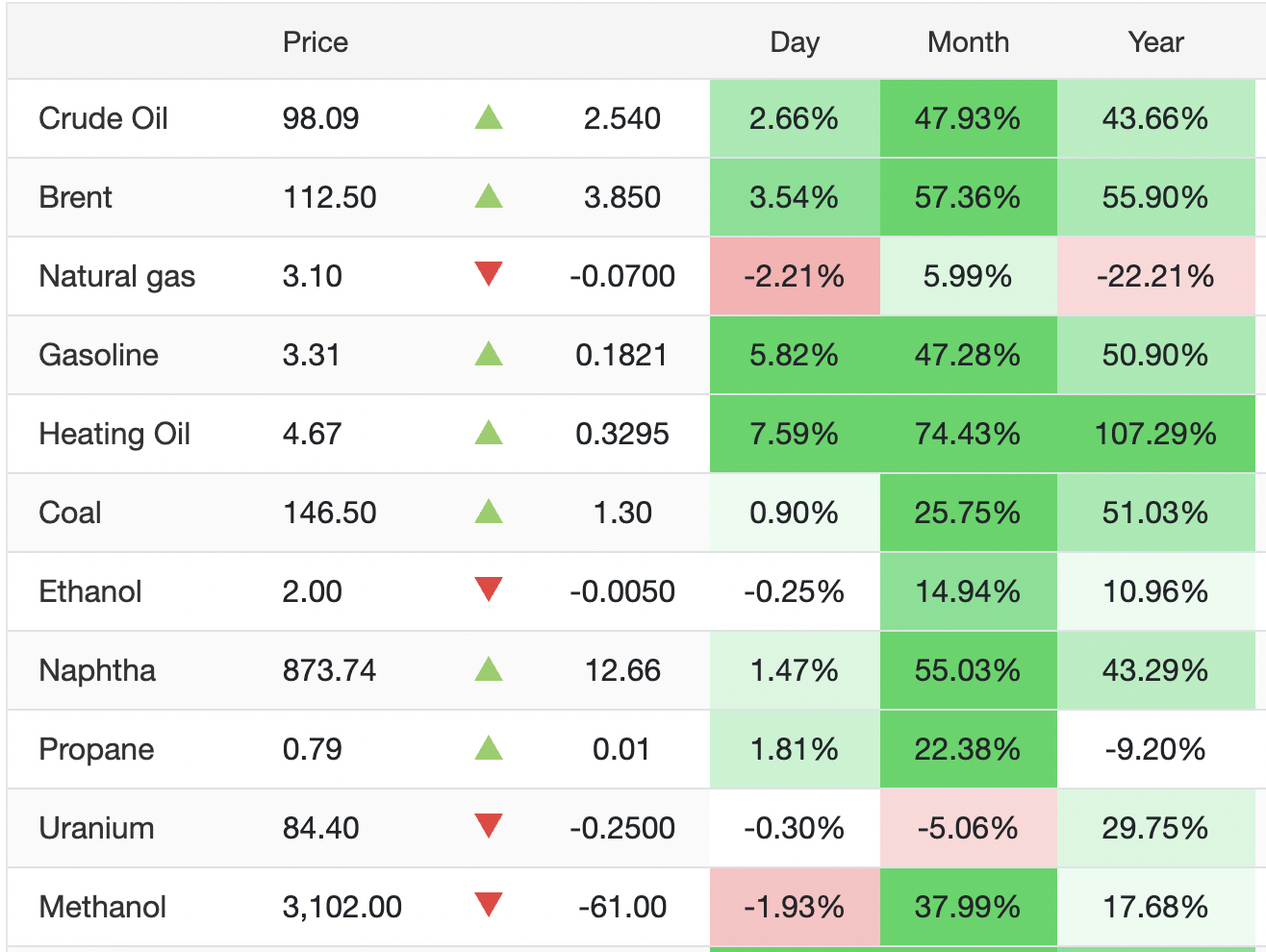
Task: Click the green up arrow for Naphtha
Action: coord(489,669)
